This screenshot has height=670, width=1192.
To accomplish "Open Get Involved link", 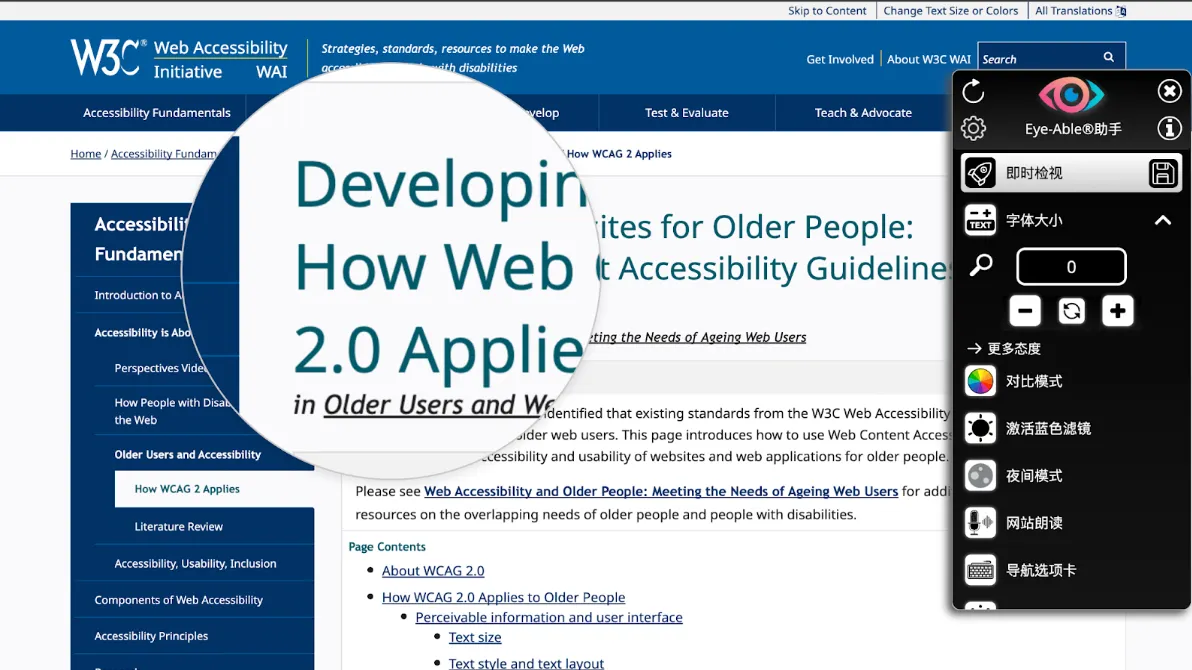I will click(x=839, y=59).
